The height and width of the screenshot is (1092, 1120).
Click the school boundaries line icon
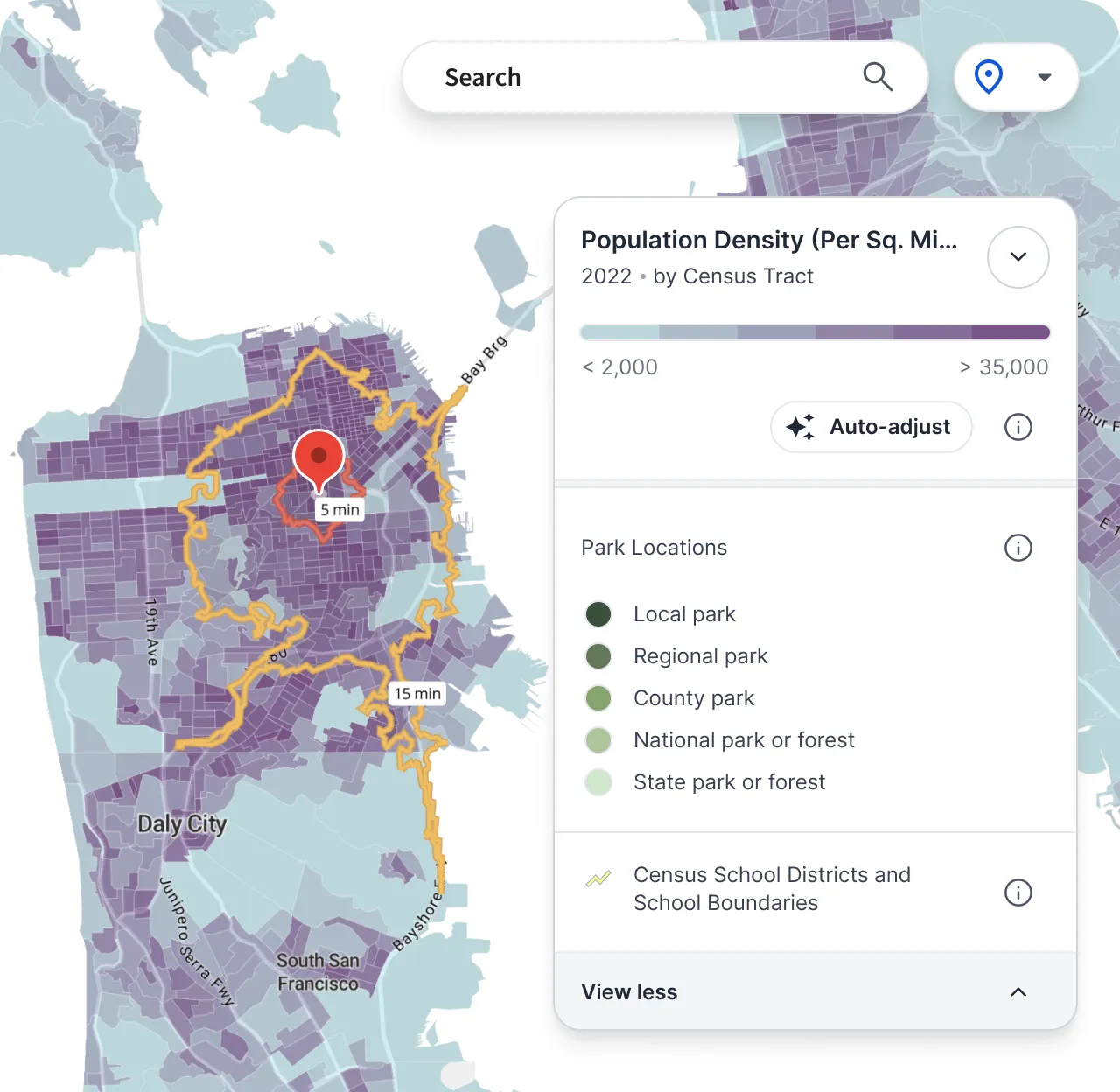[598, 879]
